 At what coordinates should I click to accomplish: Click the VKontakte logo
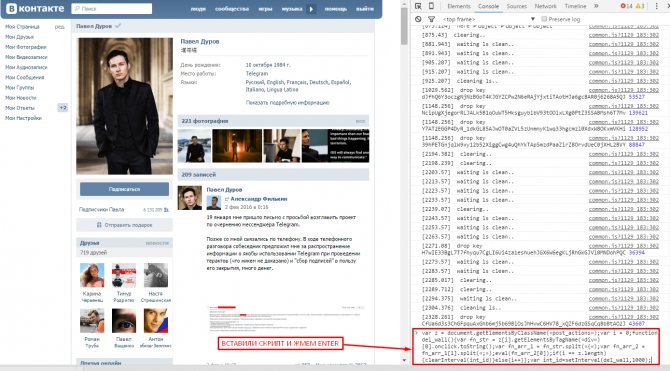tap(35, 9)
